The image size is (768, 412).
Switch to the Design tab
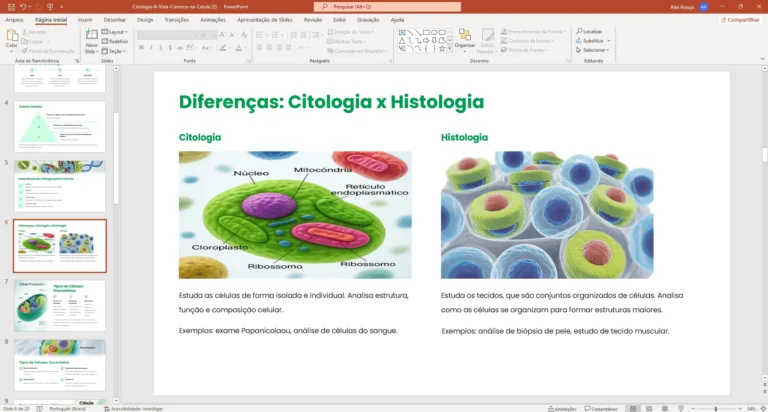click(145, 20)
